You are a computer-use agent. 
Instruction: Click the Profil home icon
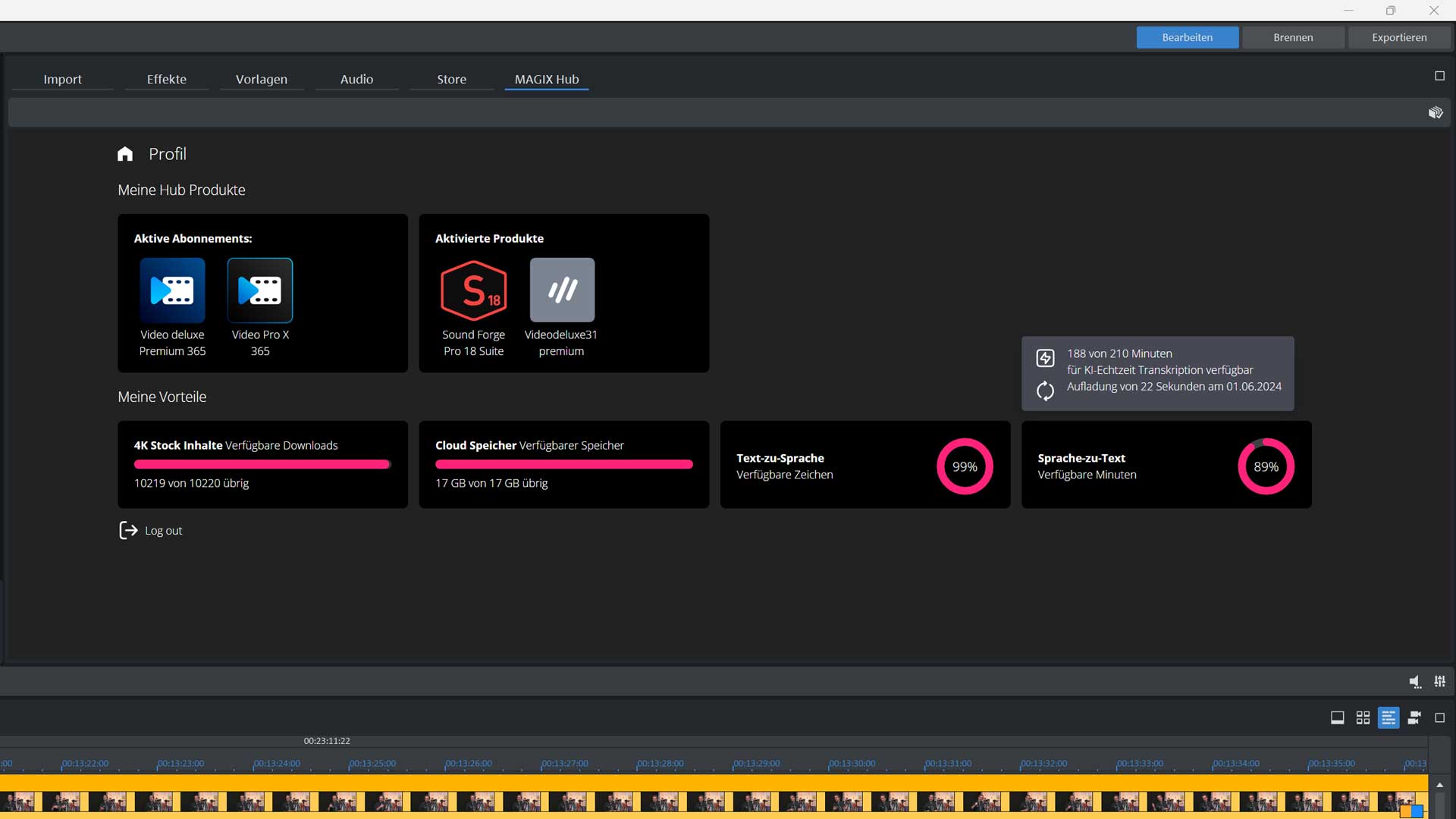tap(125, 154)
